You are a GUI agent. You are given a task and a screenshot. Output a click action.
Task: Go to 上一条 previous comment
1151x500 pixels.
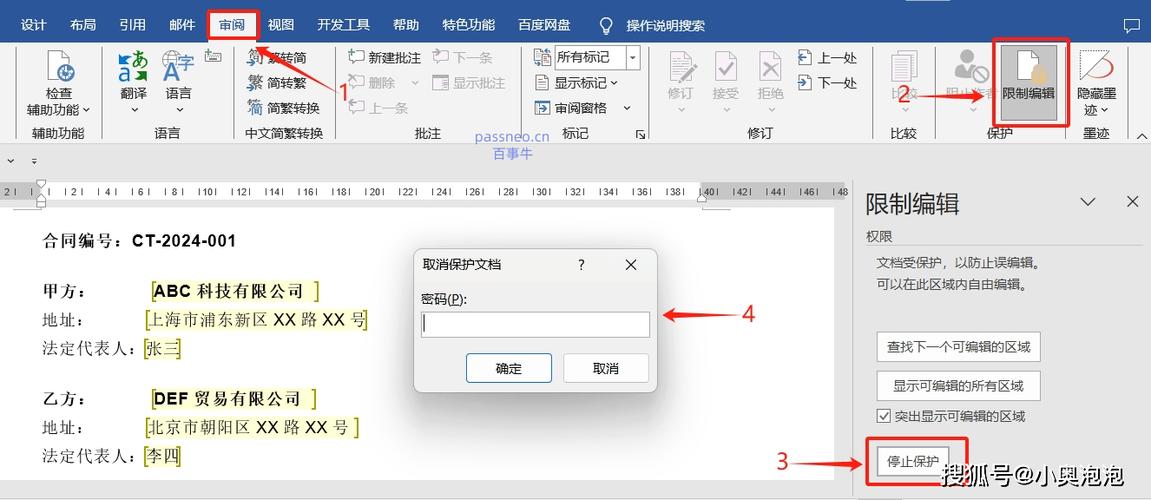point(378,108)
